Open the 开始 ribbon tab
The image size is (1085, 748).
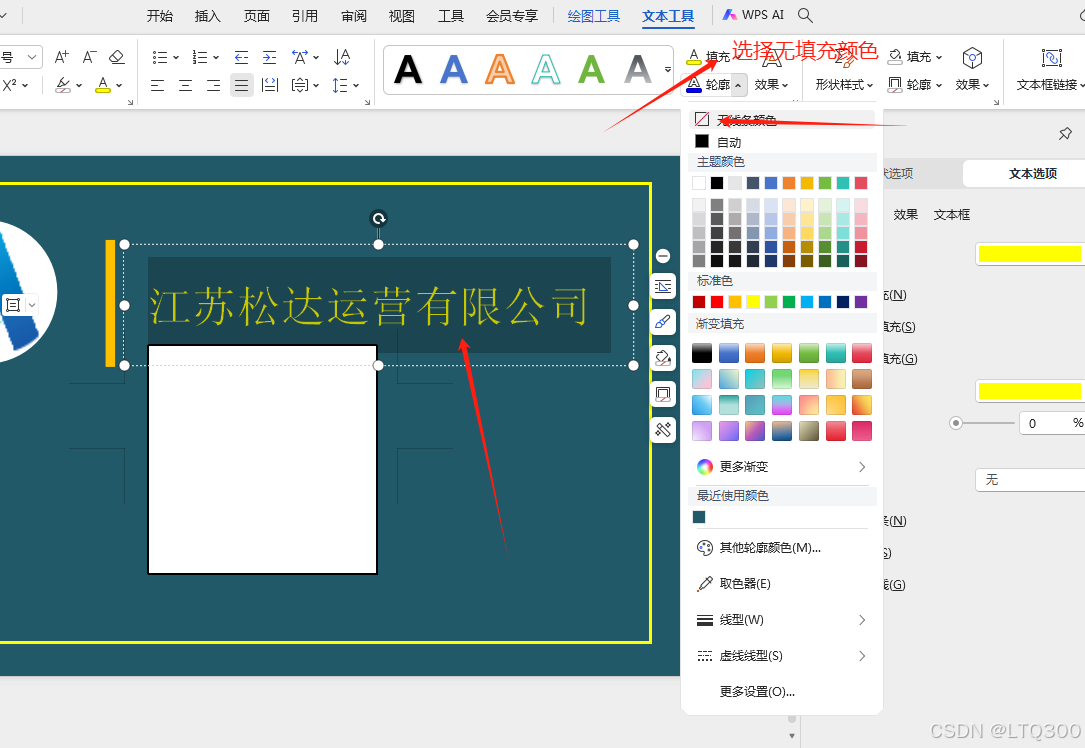pos(159,15)
